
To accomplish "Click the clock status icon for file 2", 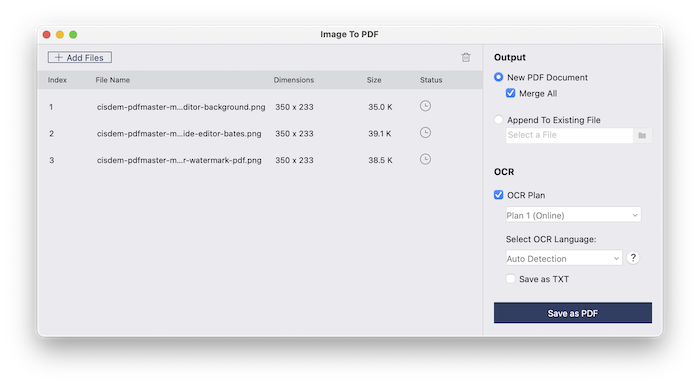I will (x=425, y=133).
